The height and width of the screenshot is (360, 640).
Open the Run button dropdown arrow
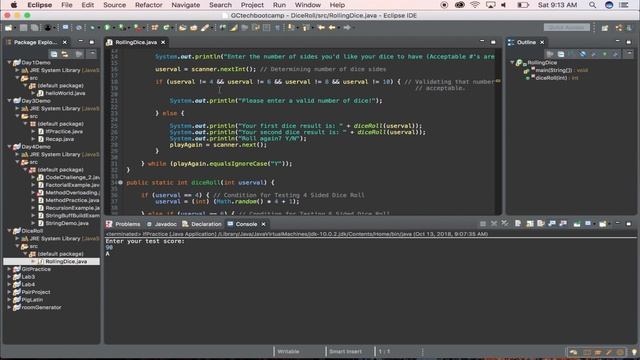pyautogui.click(x=113, y=28)
